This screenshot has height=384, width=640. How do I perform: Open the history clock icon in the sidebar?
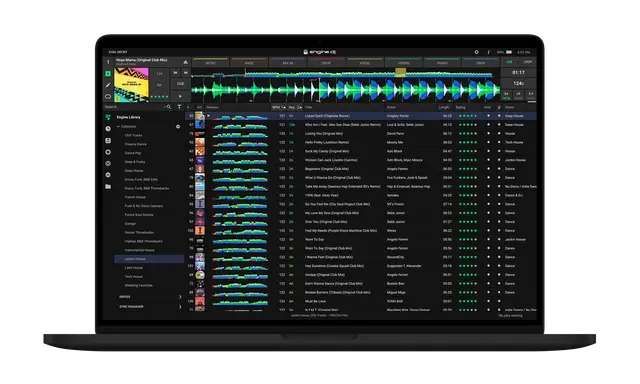[x=108, y=129]
